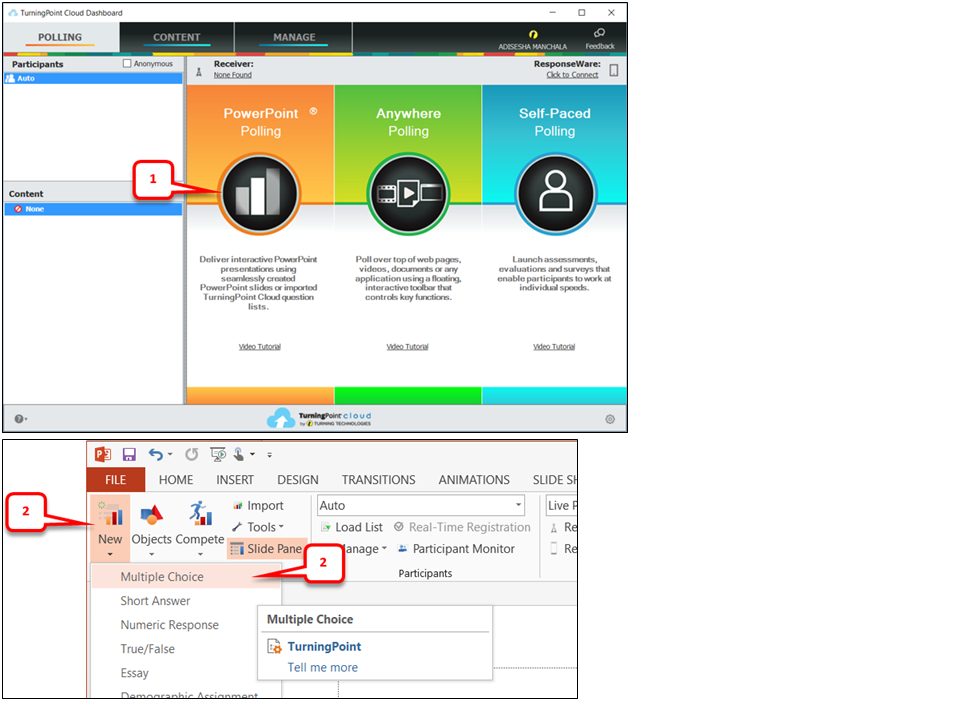Open the DESIGN ribbon tab

(298, 480)
